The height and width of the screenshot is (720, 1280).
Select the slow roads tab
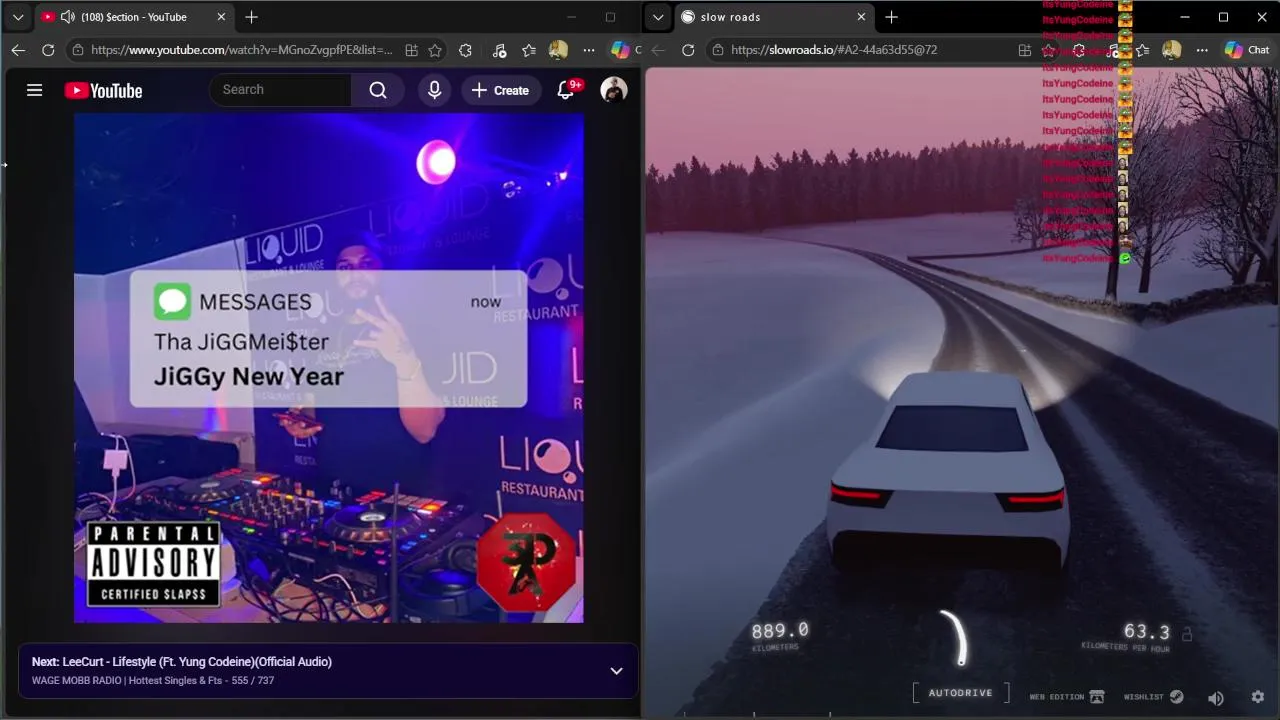click(x=774, y=17)
